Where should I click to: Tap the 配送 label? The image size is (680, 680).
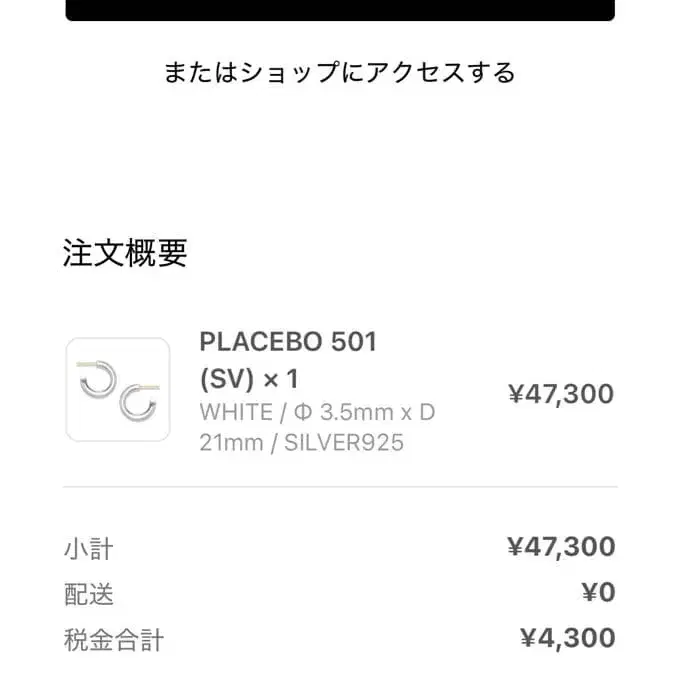click(x=88, y=594)
